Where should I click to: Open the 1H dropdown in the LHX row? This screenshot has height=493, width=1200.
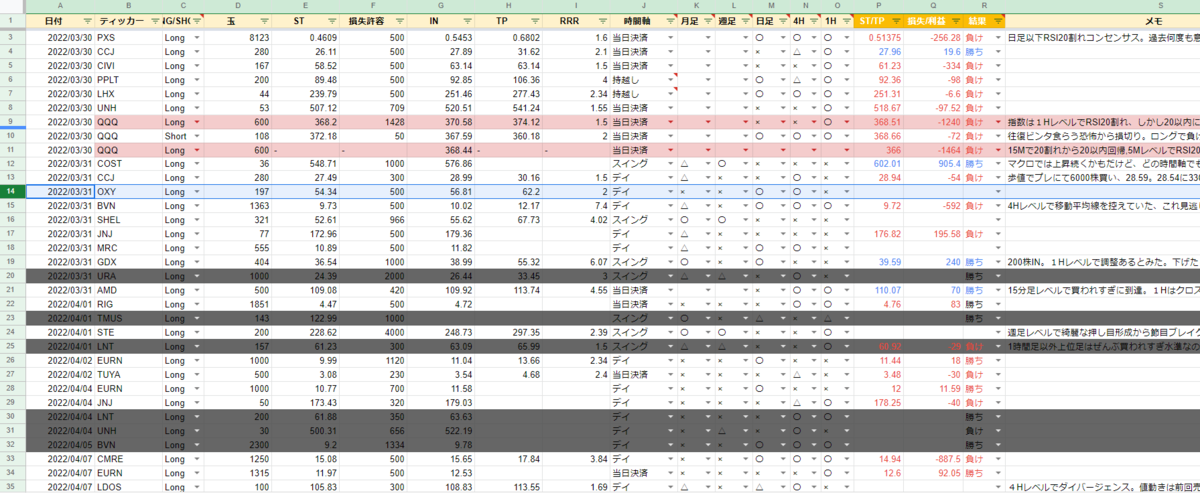point(845,93)
